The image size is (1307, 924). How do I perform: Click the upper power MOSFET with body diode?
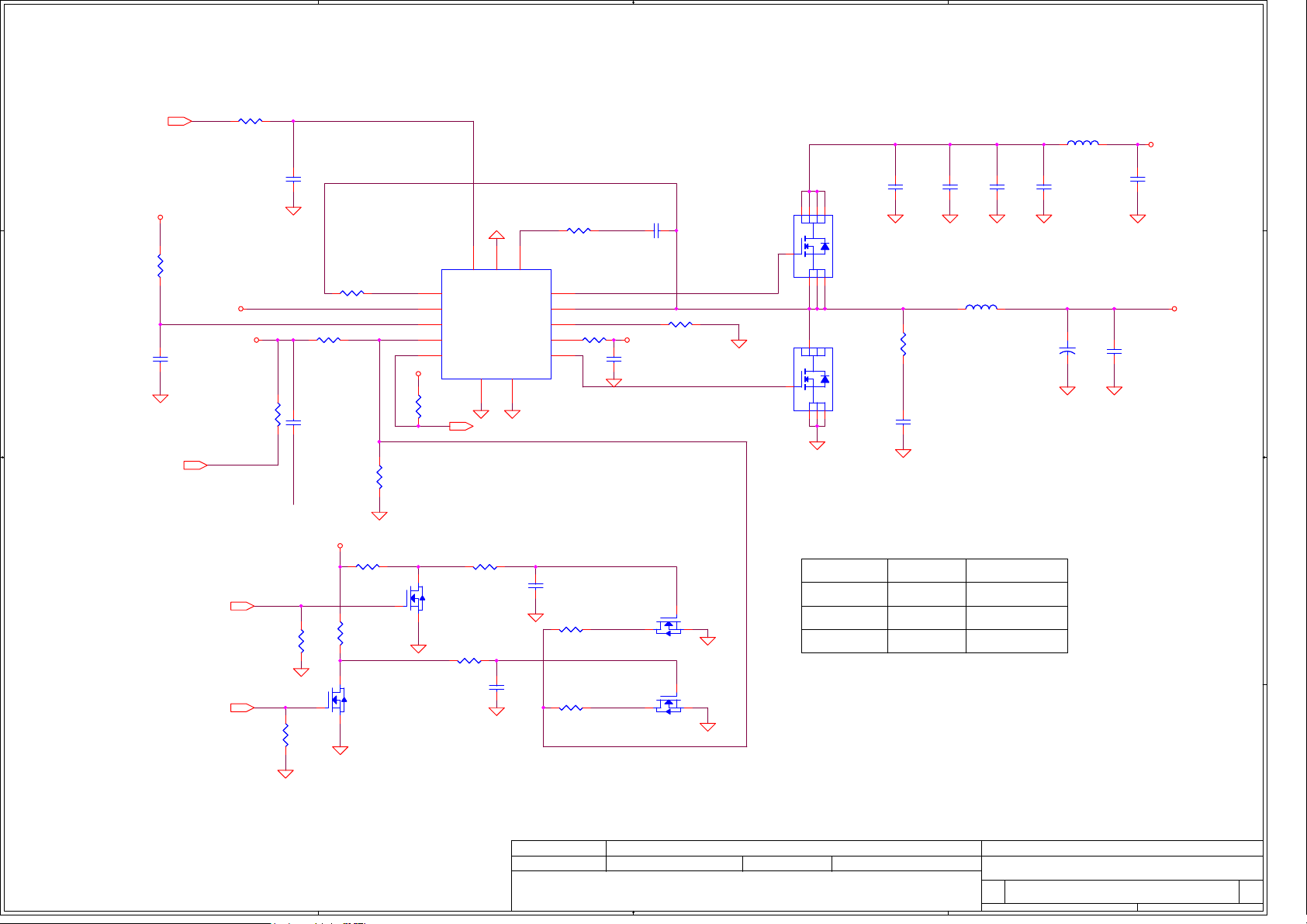[x=813, y=246]
